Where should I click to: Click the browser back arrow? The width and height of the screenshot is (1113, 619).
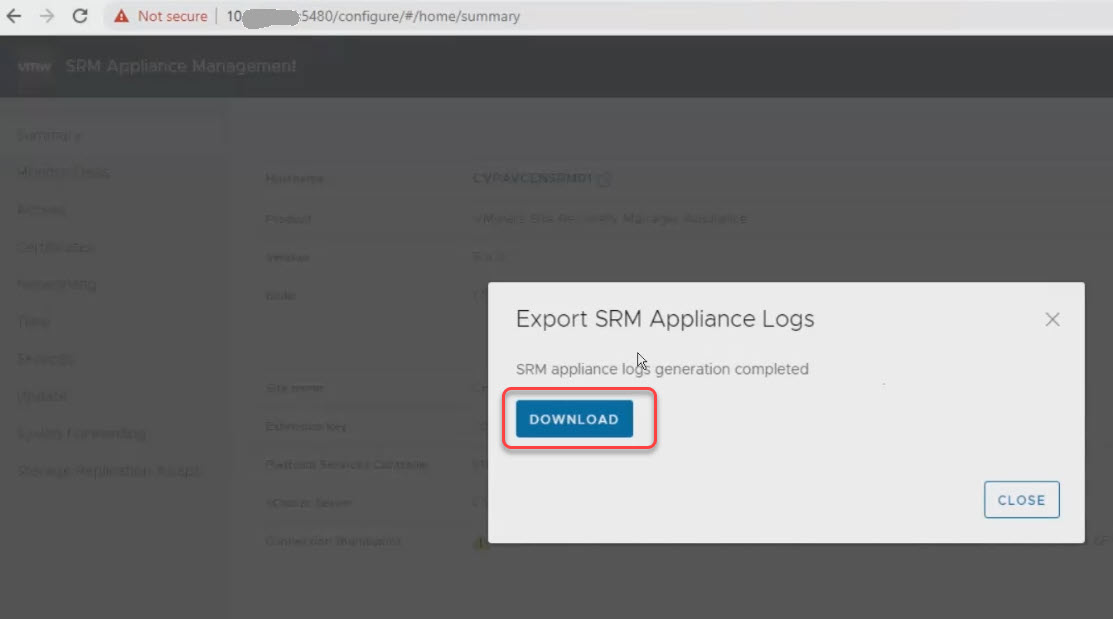coord(14,16)
